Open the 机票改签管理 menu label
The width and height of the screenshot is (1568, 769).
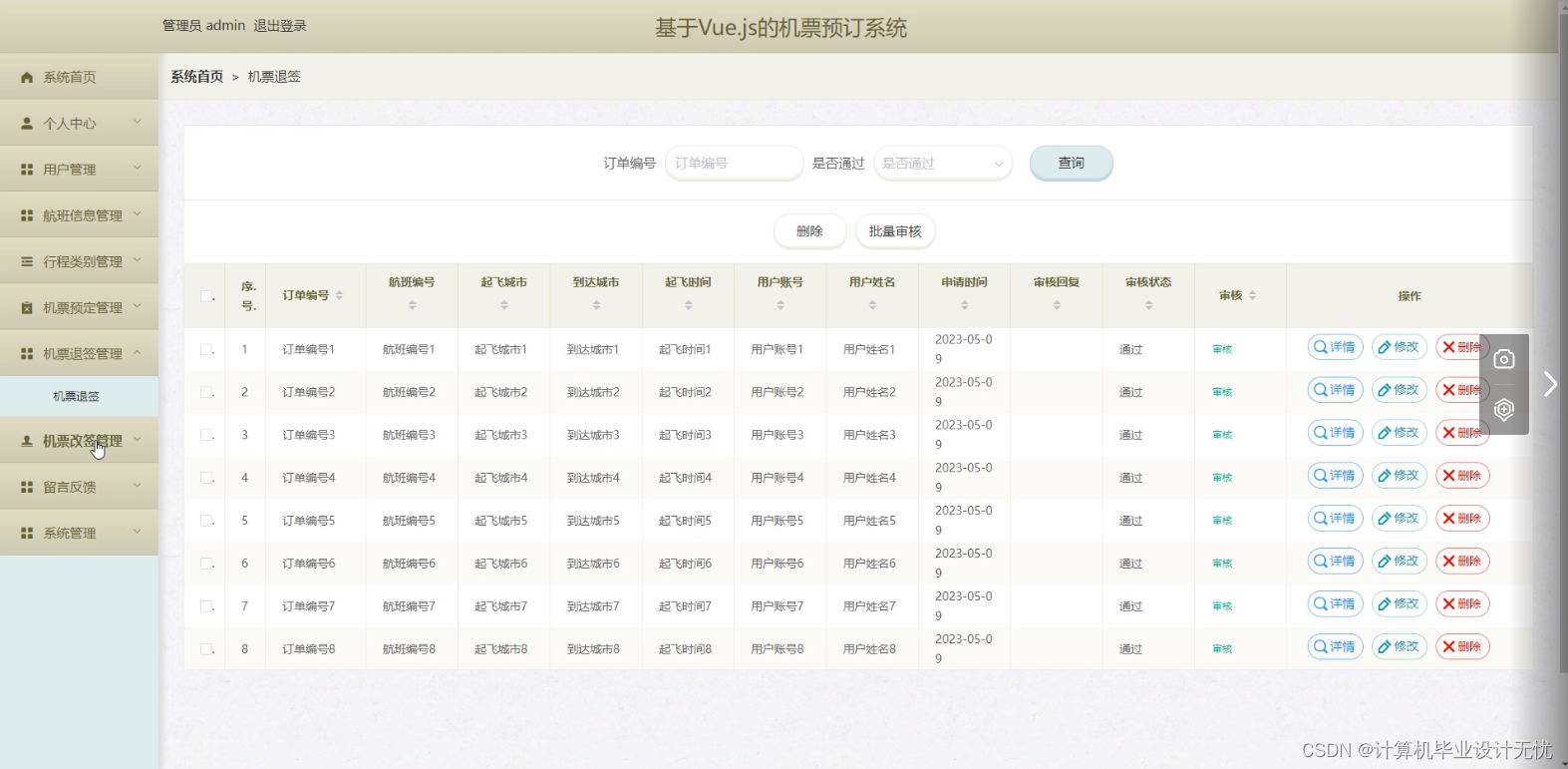[83, 441]
